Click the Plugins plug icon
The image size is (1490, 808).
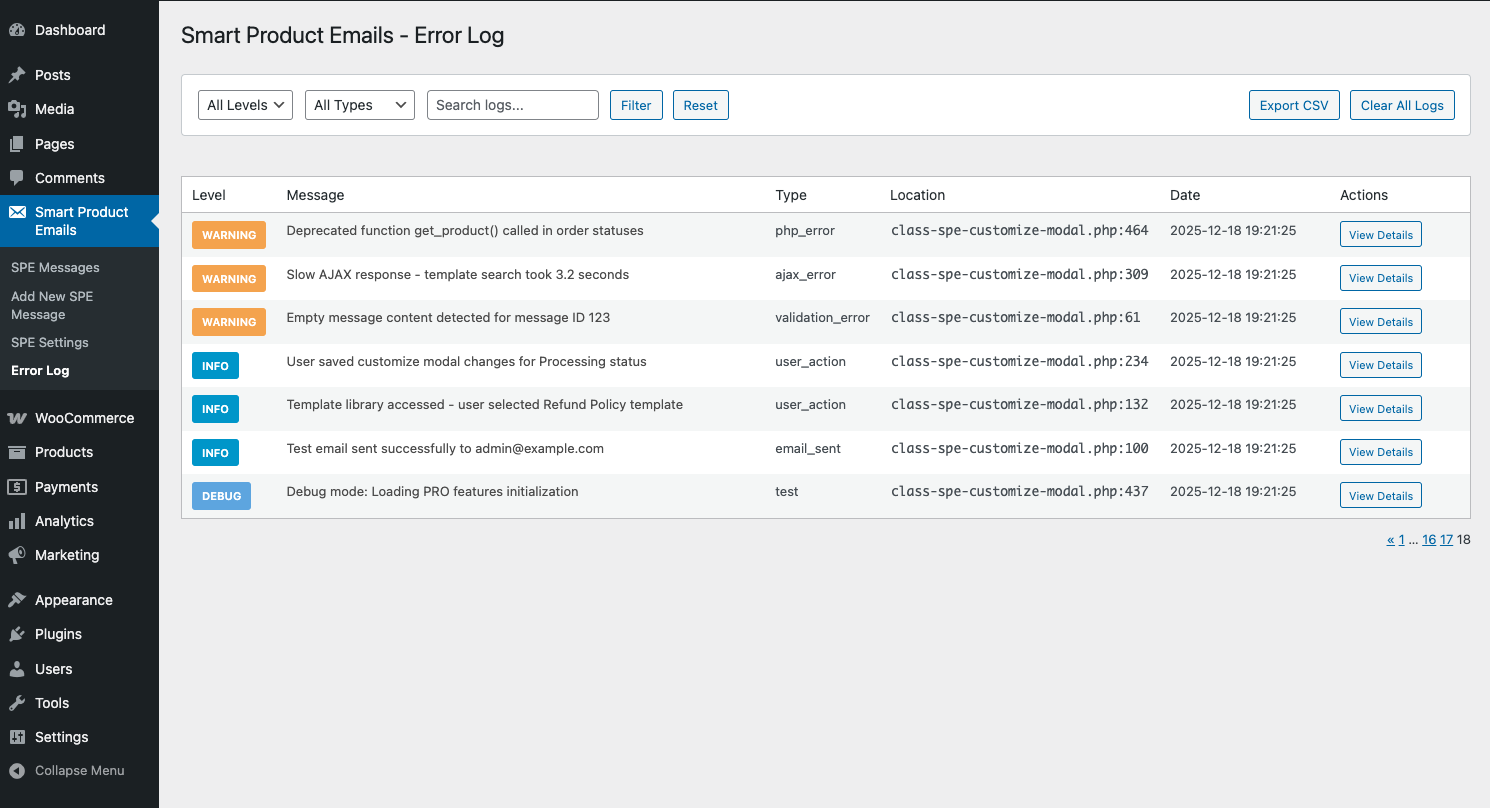pos(17,634)
